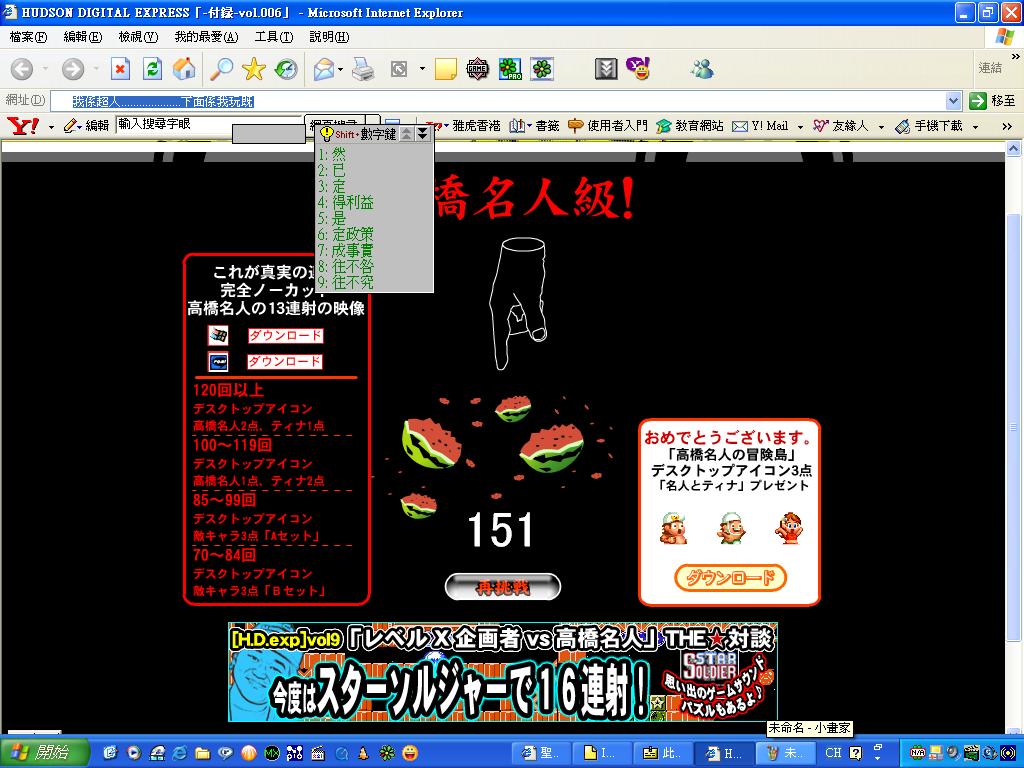Click ダウンロード link beside the Windows Media icon
1024x768 pixels.
tap(285, 336)
